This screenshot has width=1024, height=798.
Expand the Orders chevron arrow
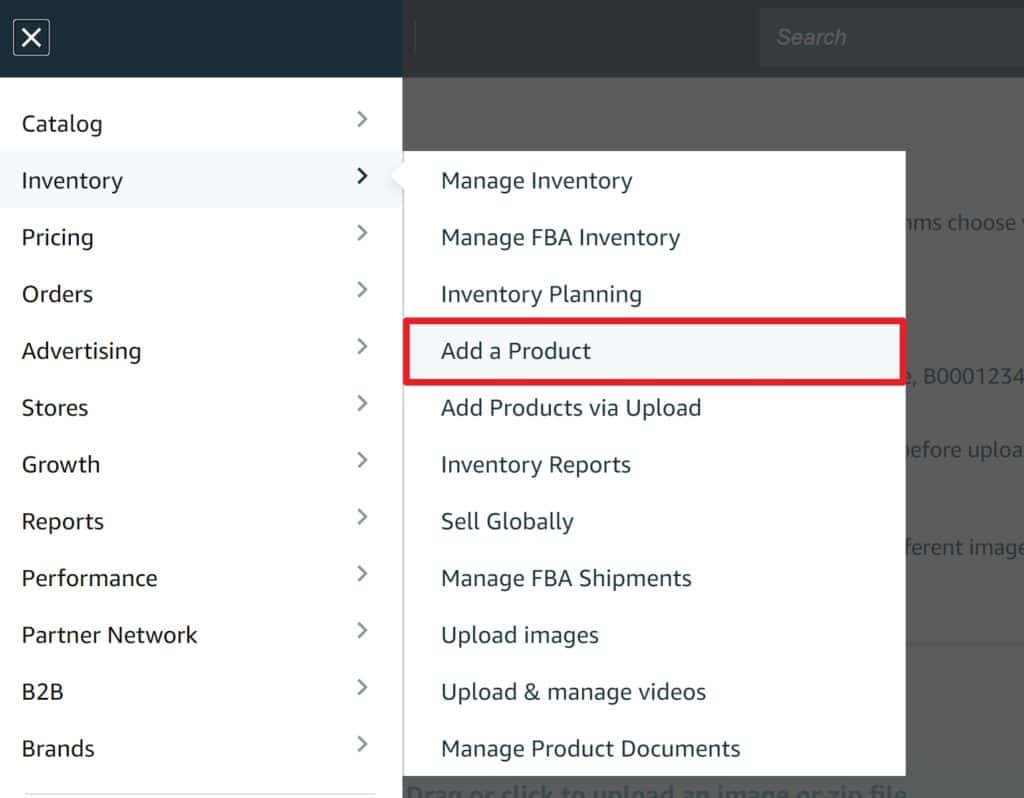(x=362, y=291)
